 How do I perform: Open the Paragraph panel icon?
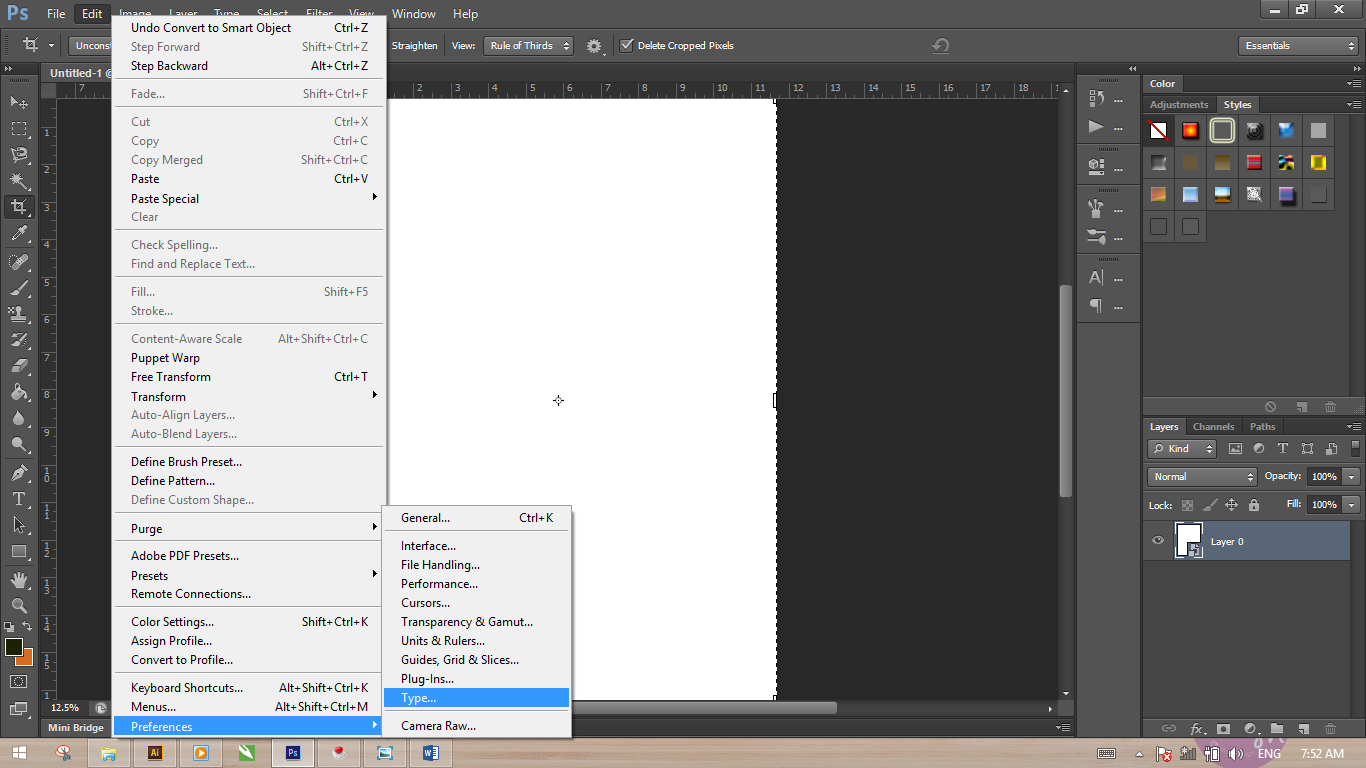tap(1095, 306)
